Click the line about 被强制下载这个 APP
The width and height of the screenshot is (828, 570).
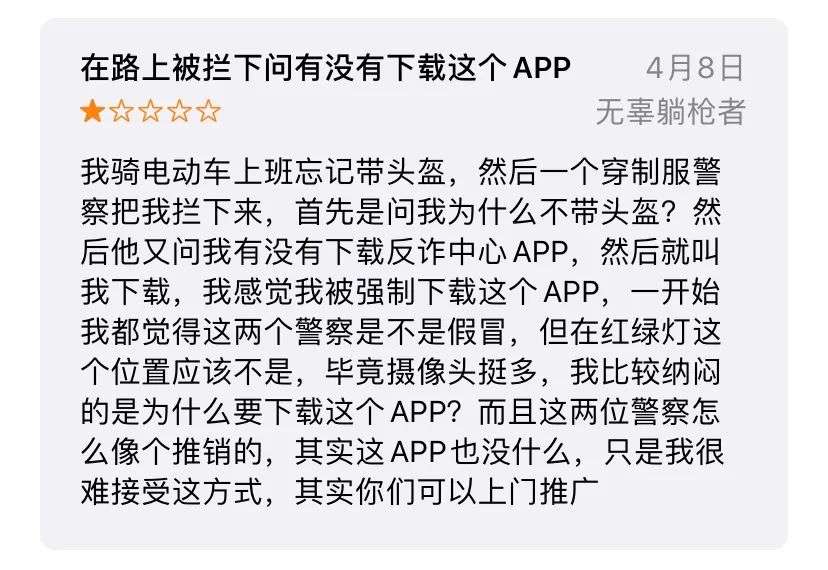coord(401,292)
